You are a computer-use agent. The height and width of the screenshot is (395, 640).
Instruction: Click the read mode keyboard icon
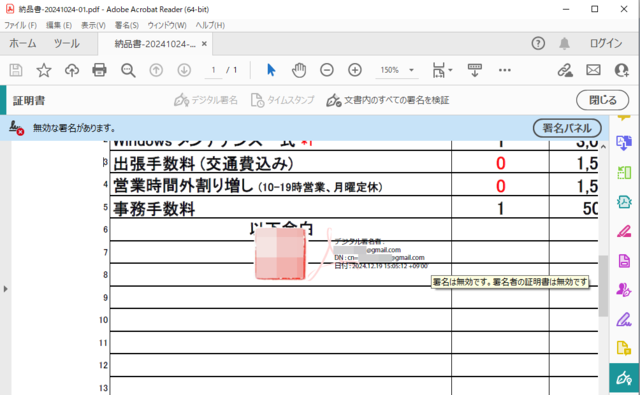tap(475, 70)
